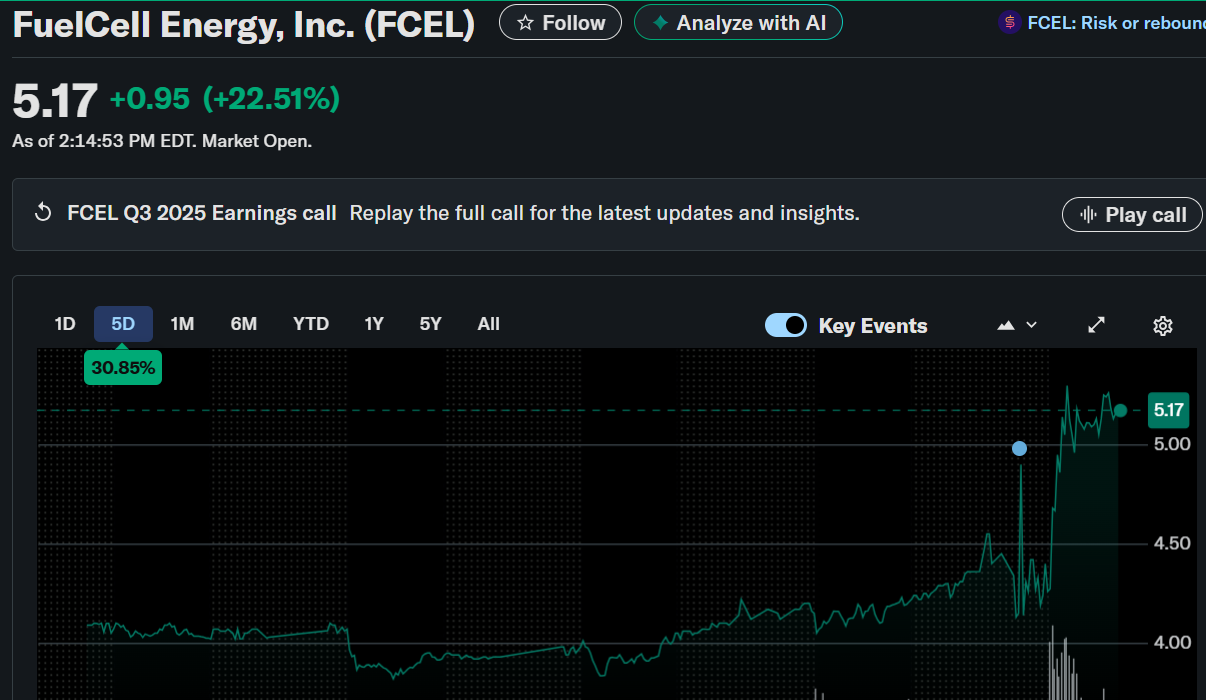
Task: Select the 5D chart range
Action: click(123, 324)
